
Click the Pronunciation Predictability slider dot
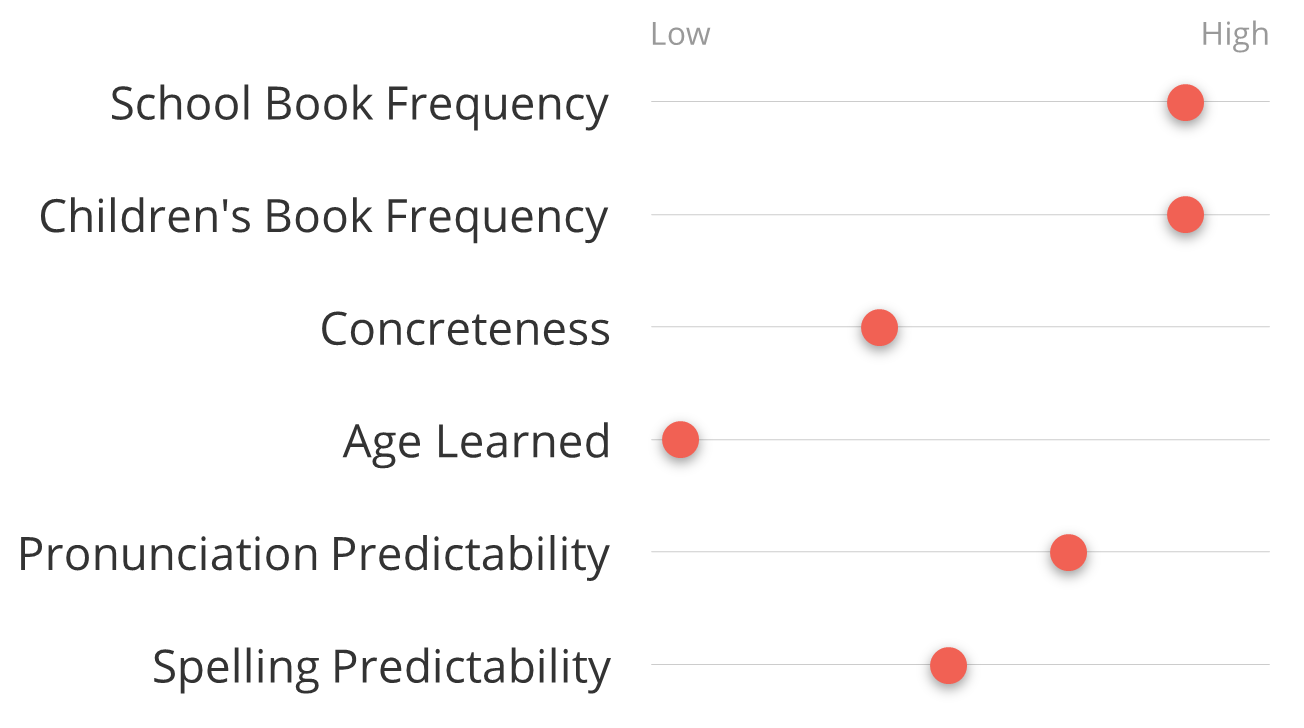tap(1068, 552)
